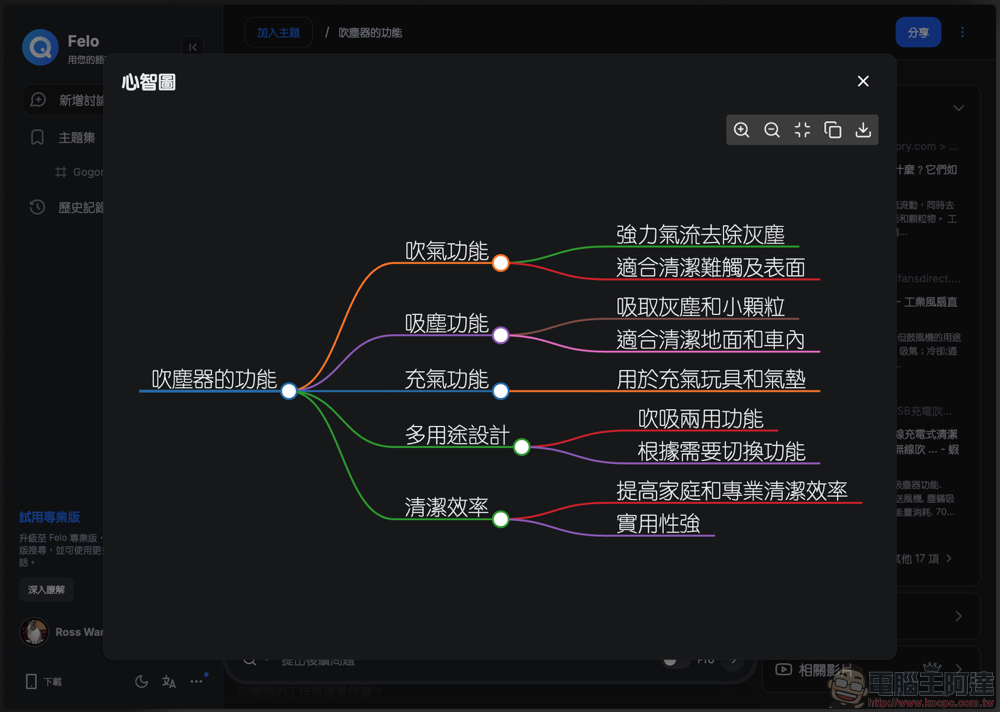The width and height of the screenshot is (1000, 712).
Task: Toggle dark mode moon icon
Action: [141, 682]
